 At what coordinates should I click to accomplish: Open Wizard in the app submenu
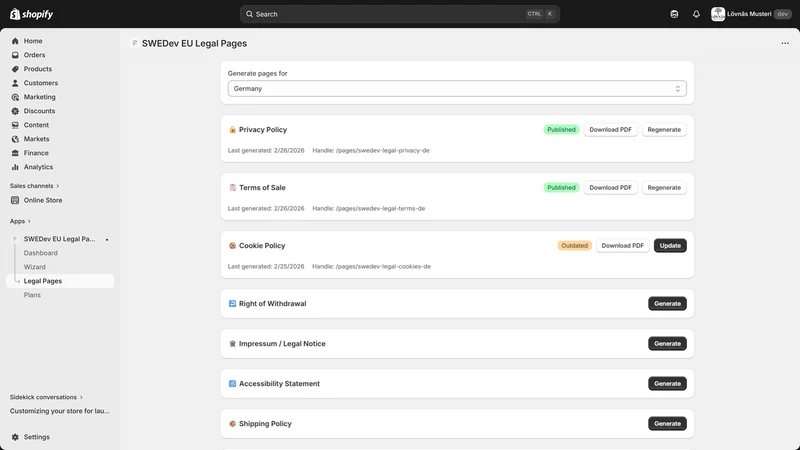pos(34,267)
